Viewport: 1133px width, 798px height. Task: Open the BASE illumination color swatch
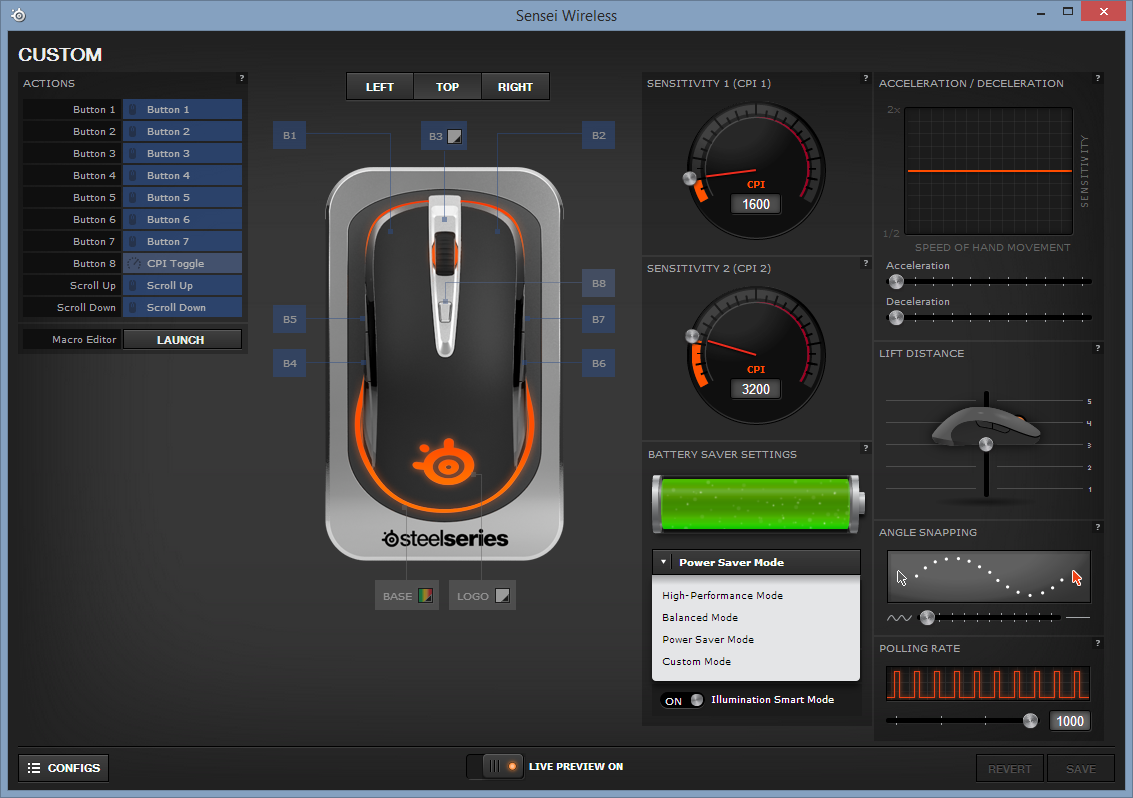pos(426,596)
